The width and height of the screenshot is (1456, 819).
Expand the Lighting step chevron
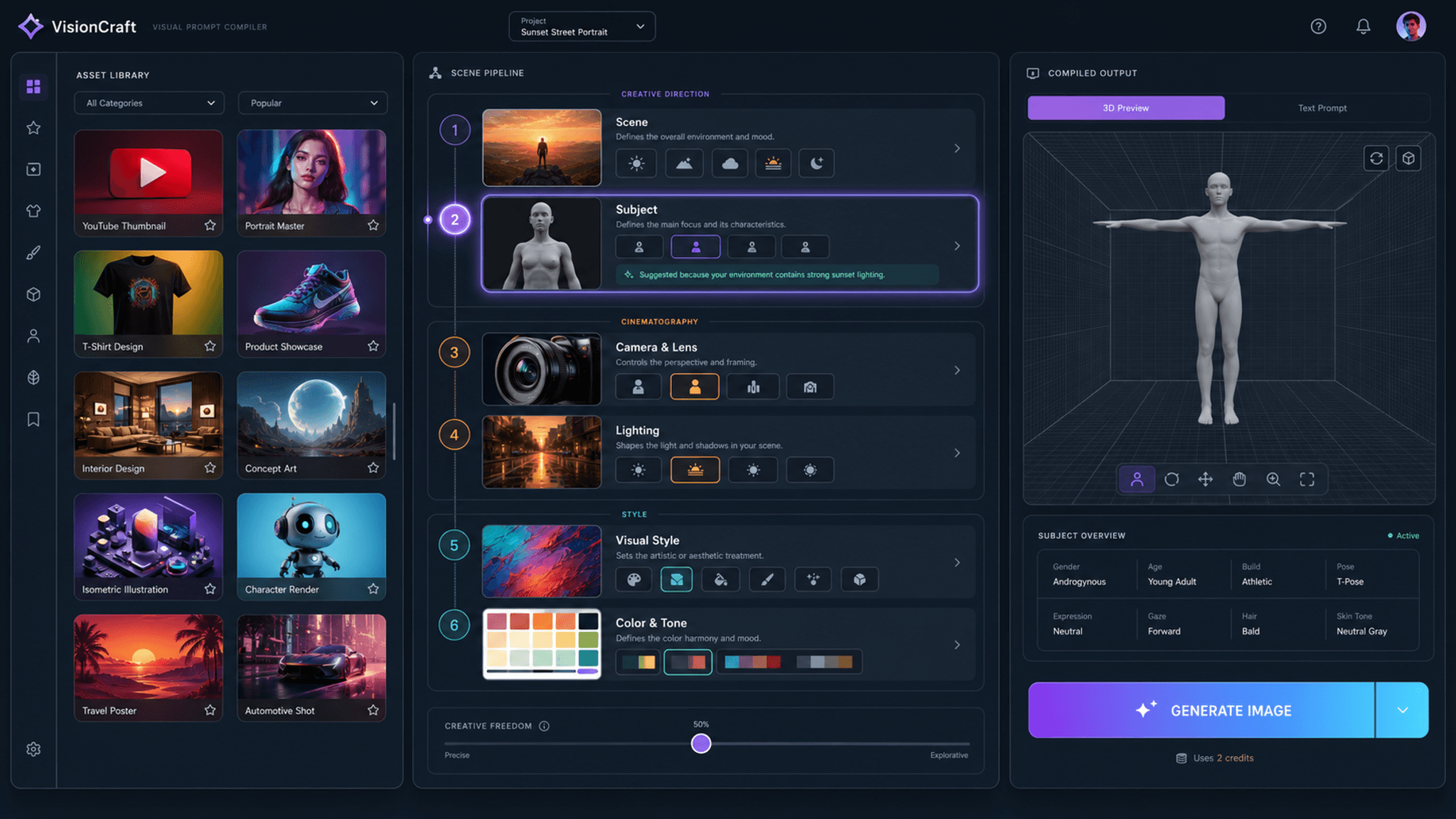coord(957,453)
